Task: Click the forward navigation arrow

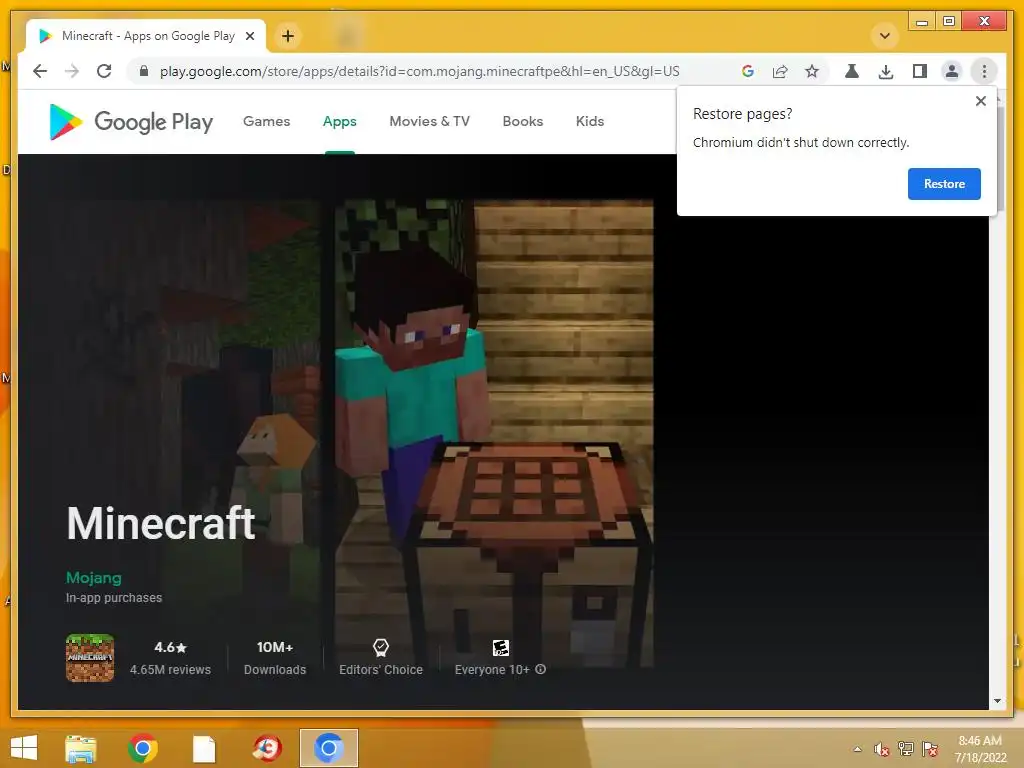Action: [x=72, y=71]
